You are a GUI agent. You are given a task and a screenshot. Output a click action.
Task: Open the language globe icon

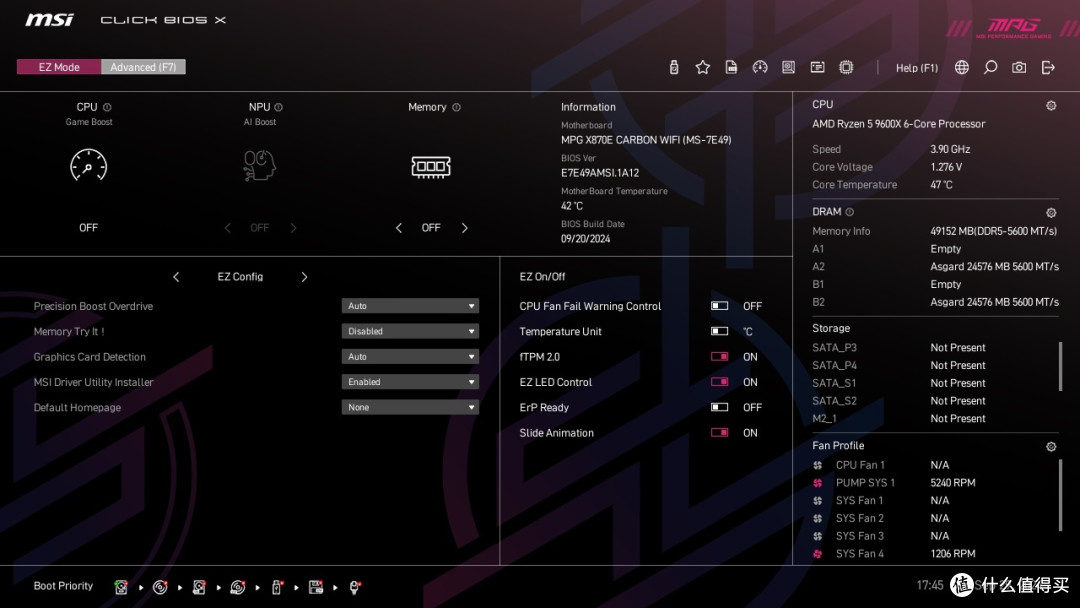point(962,67)
